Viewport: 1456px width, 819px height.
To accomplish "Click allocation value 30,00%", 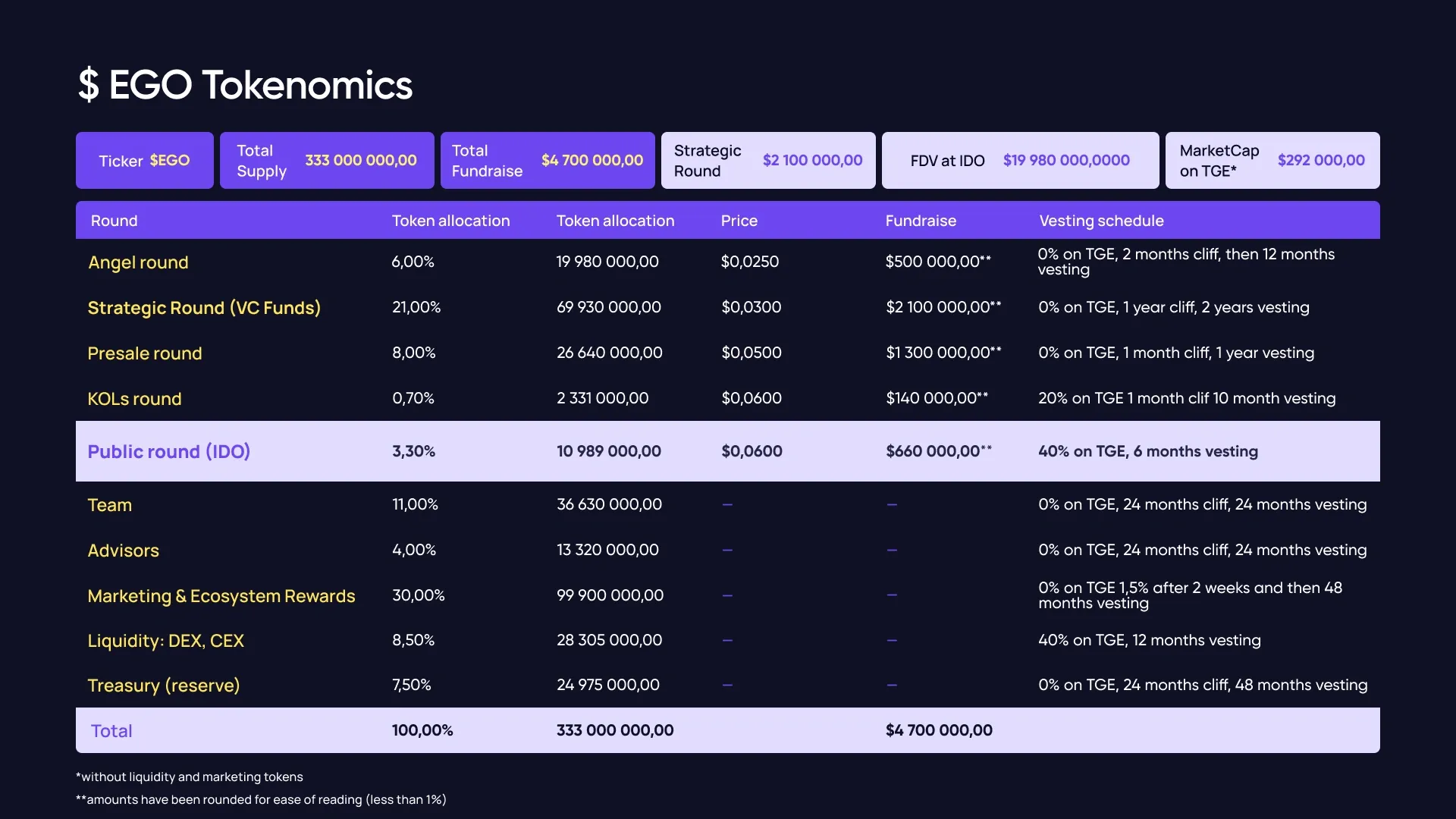I will [x=419, y=595].
